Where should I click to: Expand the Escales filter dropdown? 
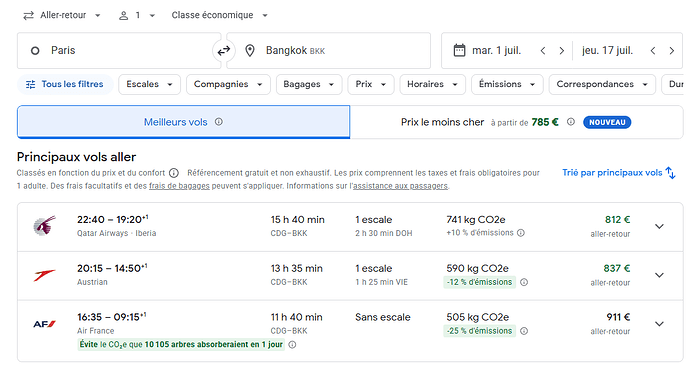(150, 85)
